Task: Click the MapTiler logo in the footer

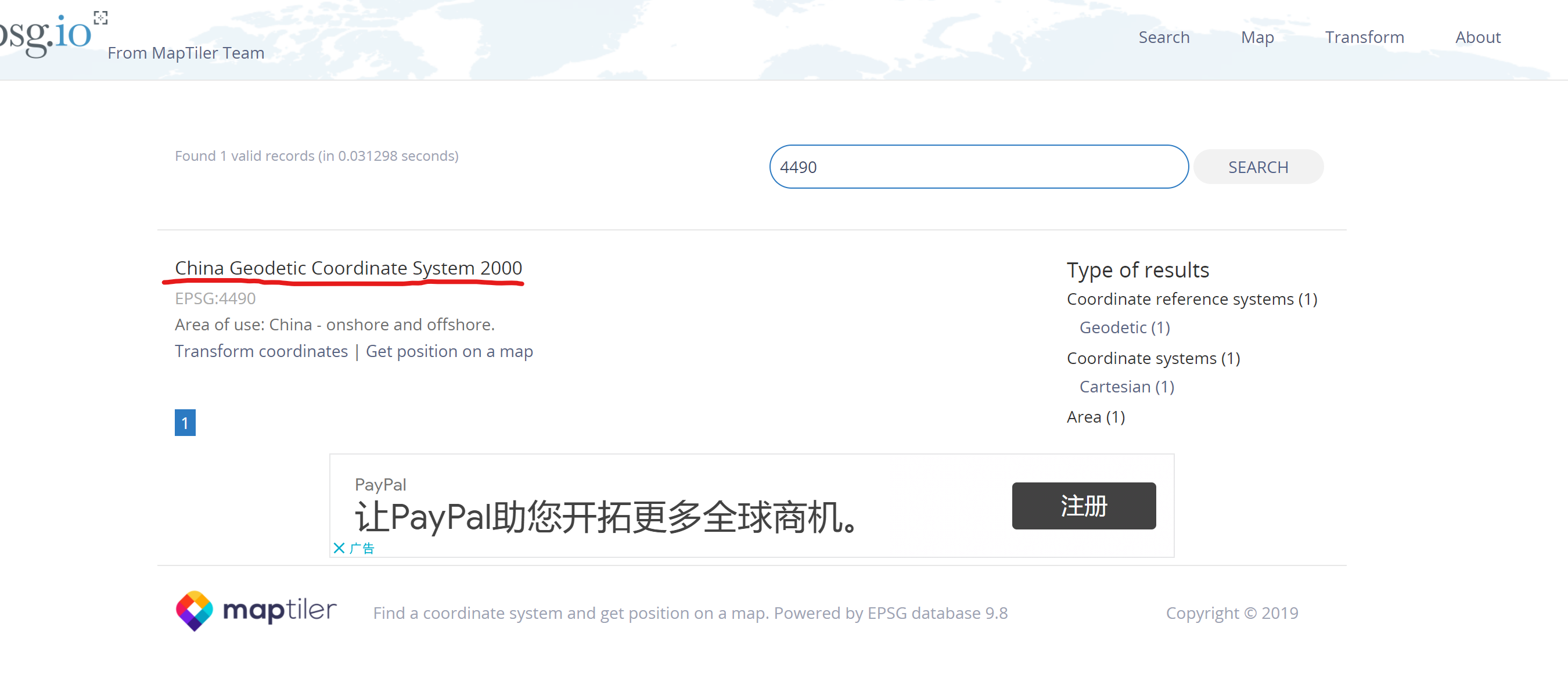Action: tap(256, 611)
